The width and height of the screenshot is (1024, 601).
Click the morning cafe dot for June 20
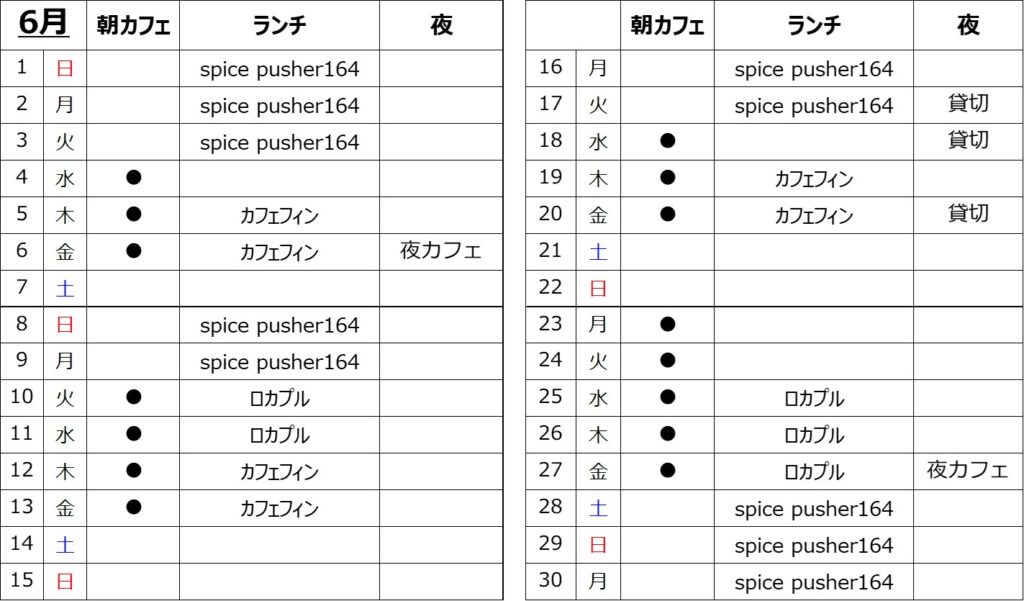[667, 214]
